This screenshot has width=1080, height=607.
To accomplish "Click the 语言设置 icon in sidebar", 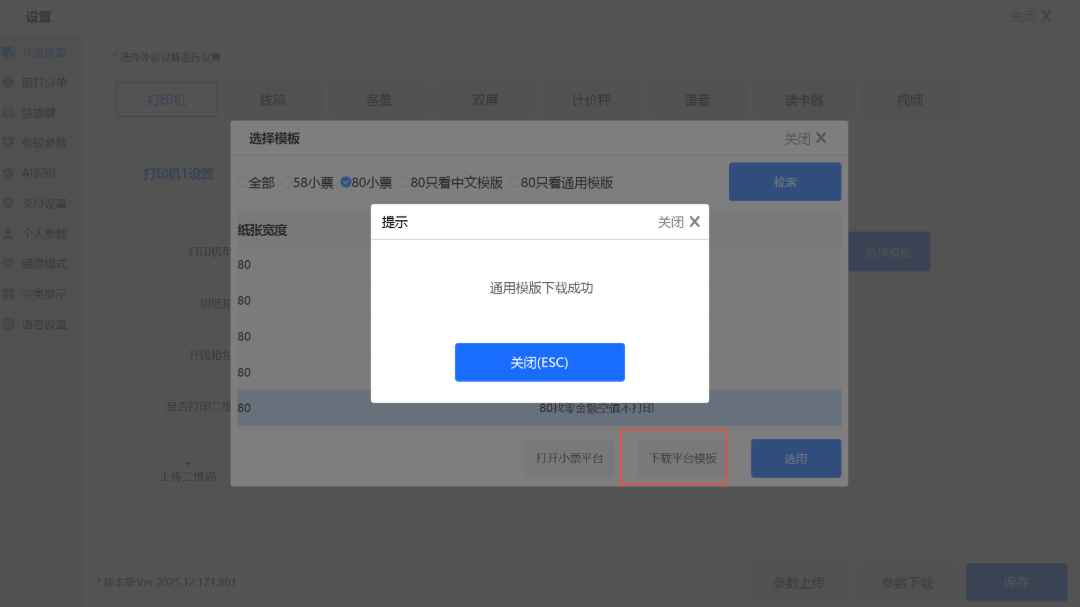I will point(8,324).
